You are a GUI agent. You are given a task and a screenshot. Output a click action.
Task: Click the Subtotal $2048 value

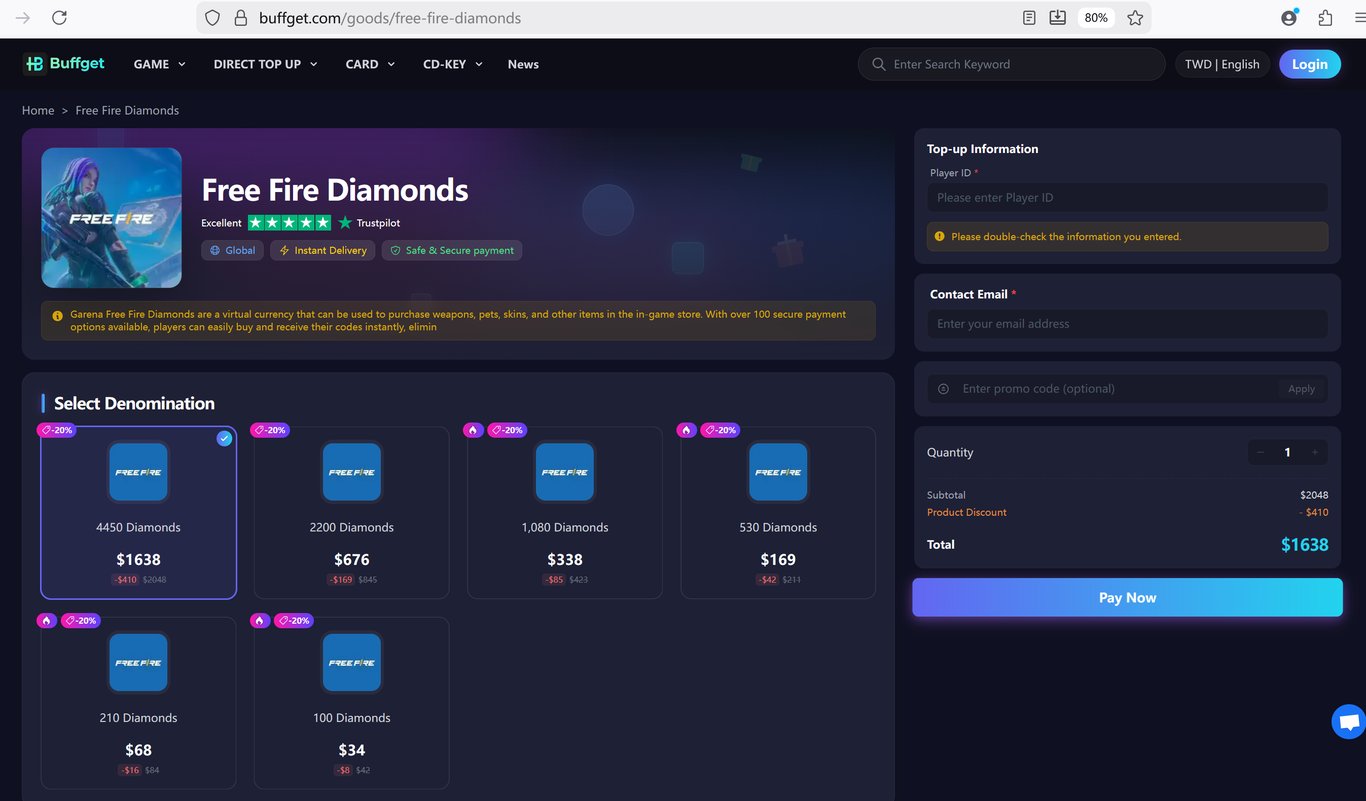point(1314,495)
